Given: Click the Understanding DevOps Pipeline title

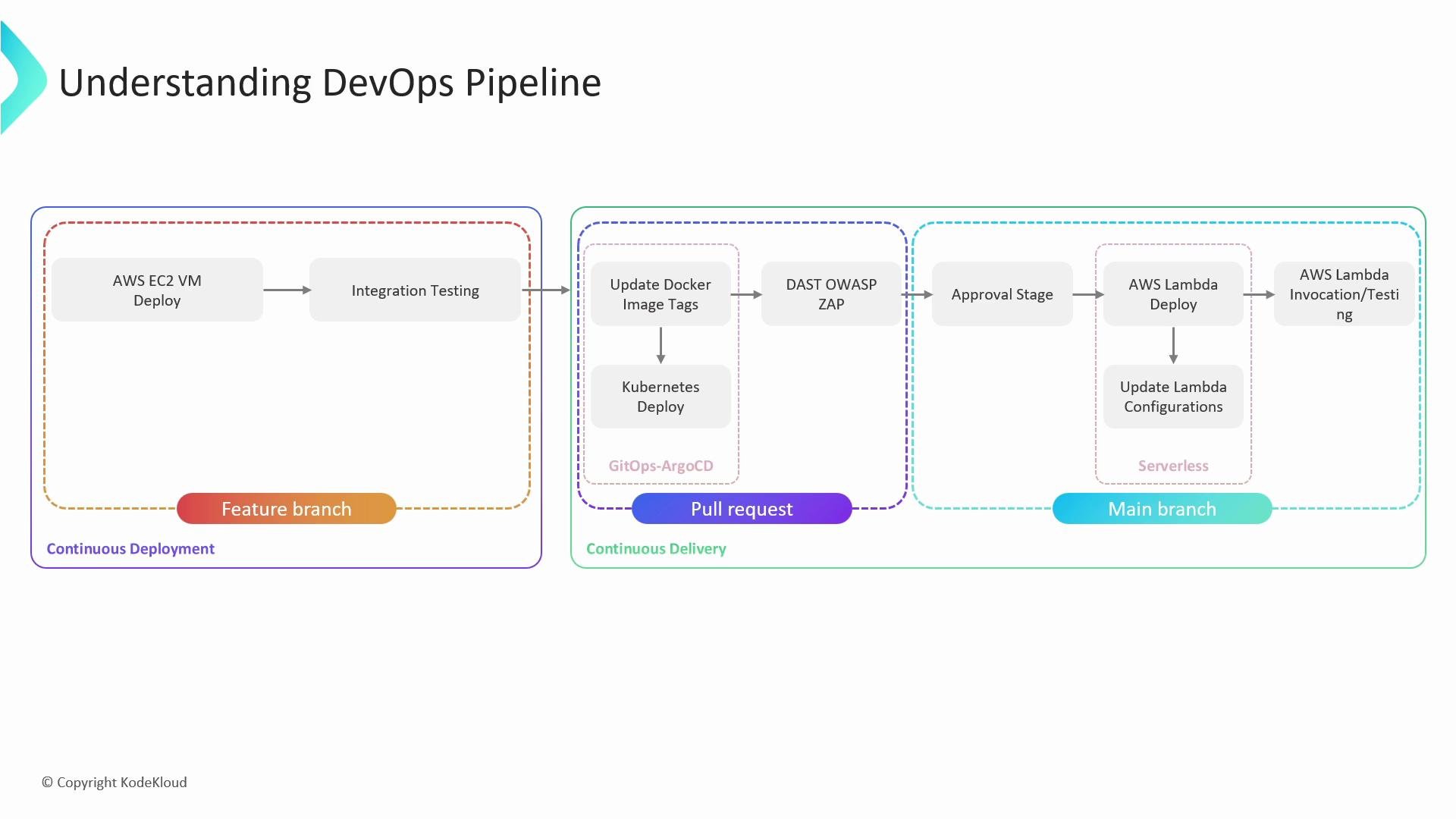Looking at the screenshot, I should click(x=330, y=83).
